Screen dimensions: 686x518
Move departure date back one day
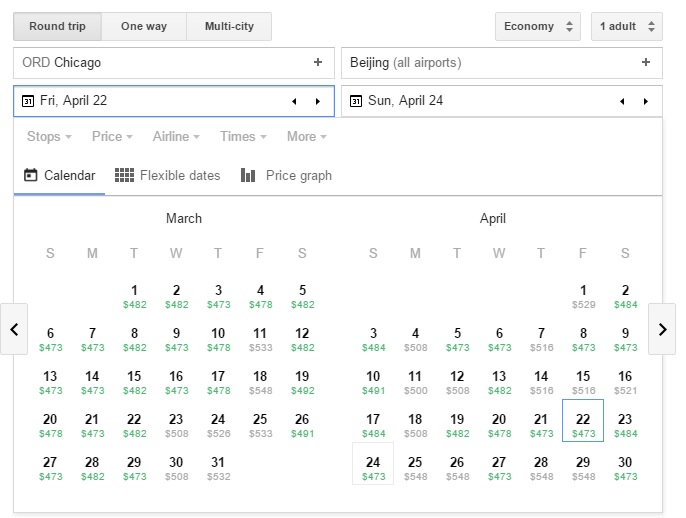[x=294, y=101]
